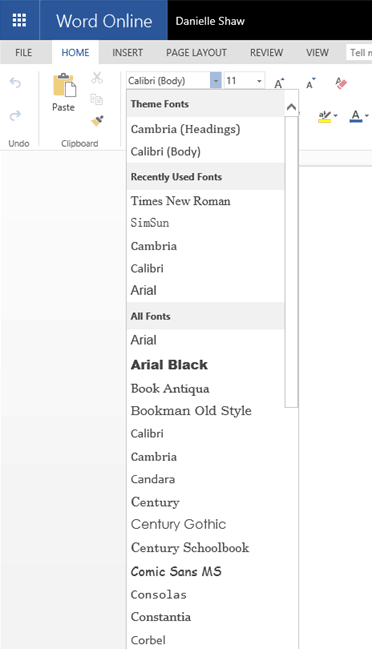
Task: Click the font list scroll up arrow
Action: [291, 107]
